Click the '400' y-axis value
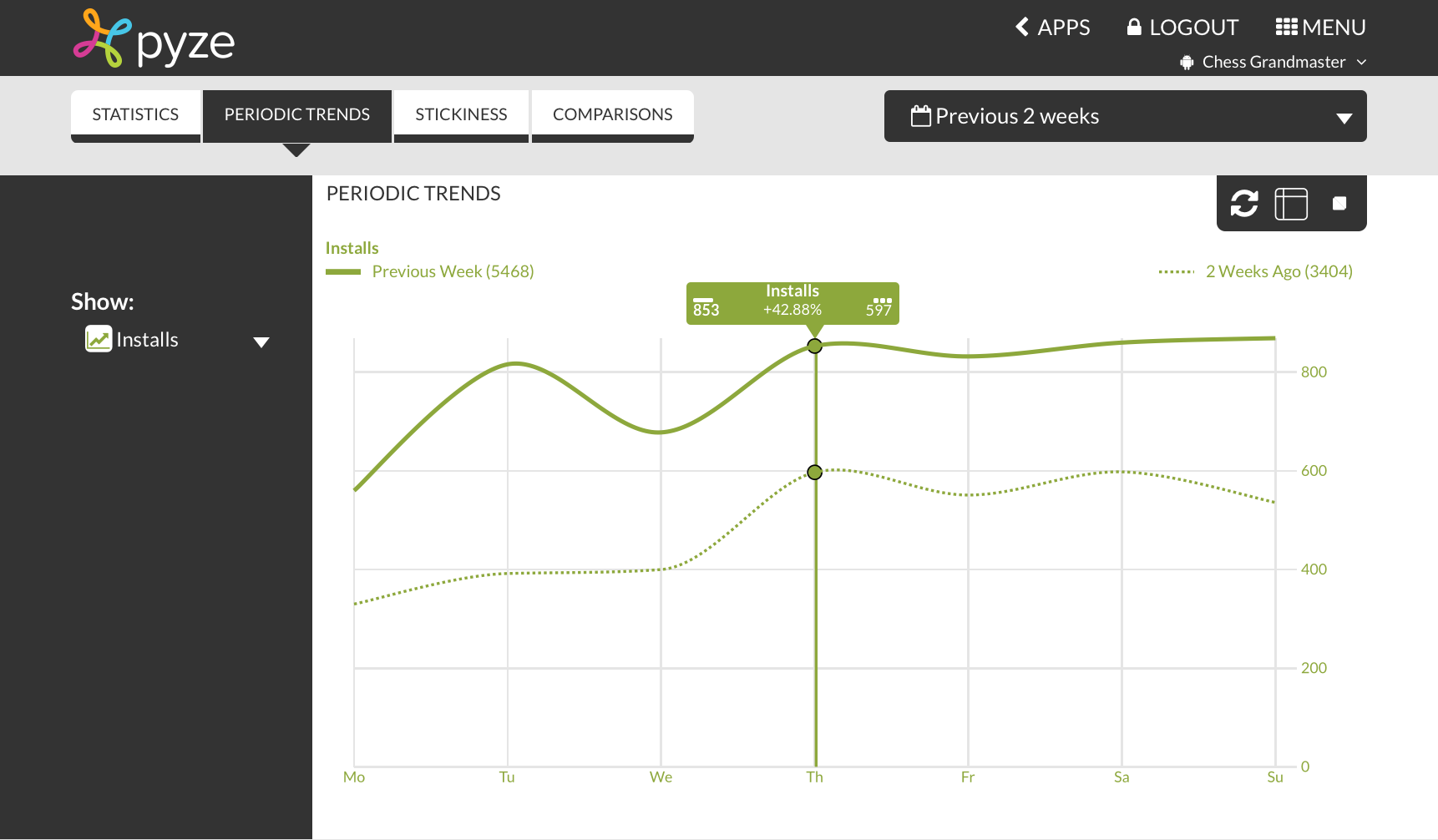Screen dimensions: 1438x840 pos(1314,569)
